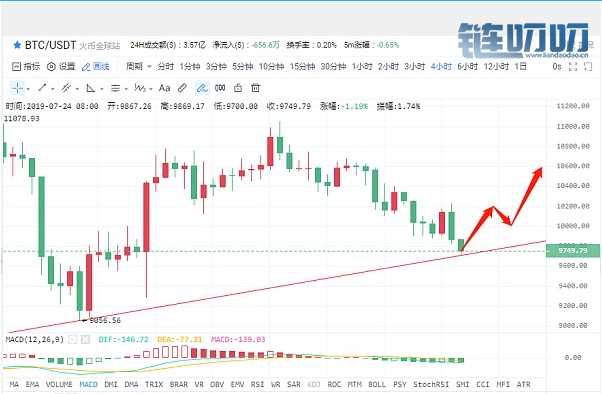This screenshot has width=602, height=394.
Task: Select the horizontal lines tool
Action: click(x=115, y=88)
